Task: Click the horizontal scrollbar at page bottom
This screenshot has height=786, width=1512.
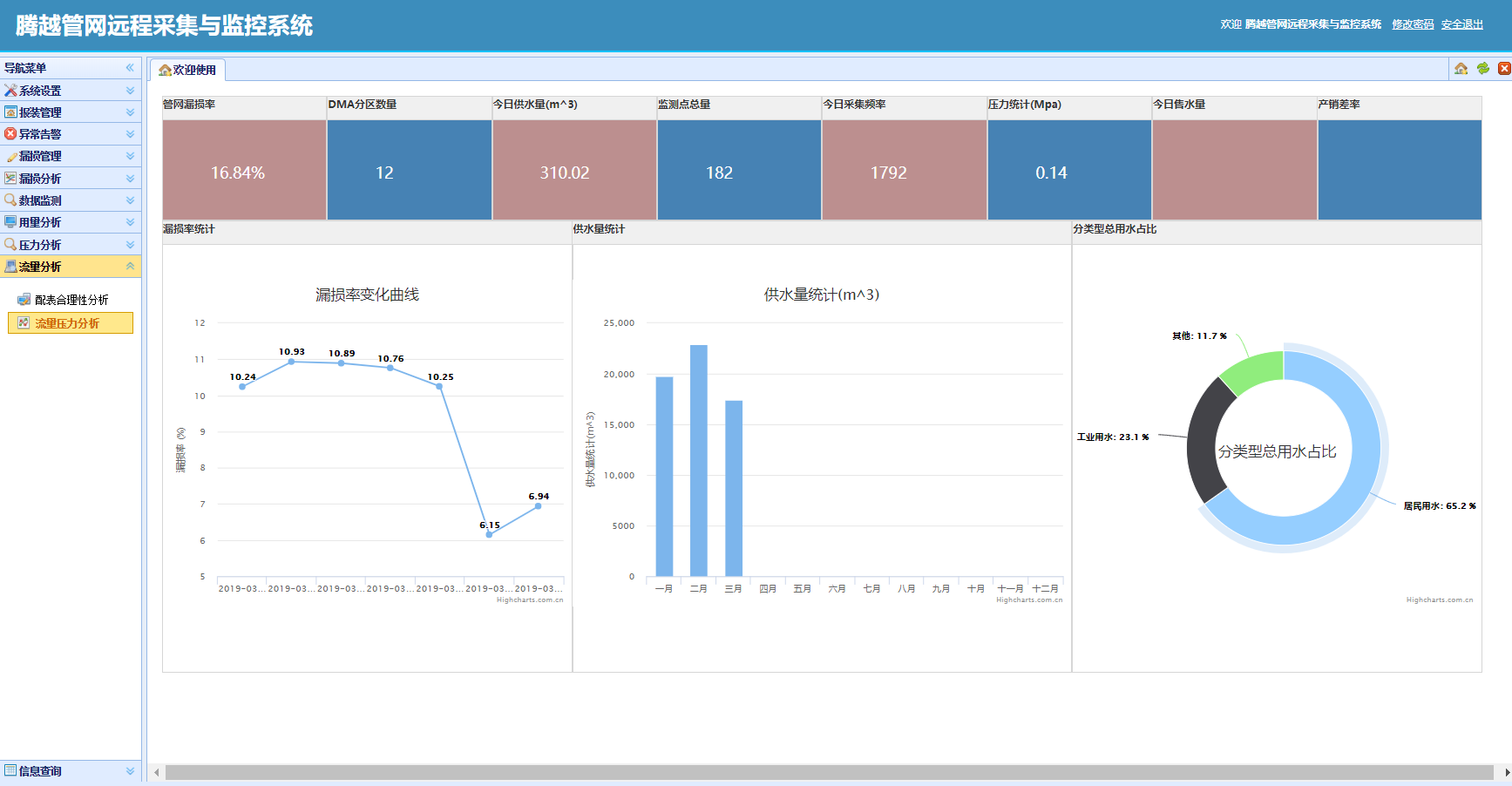Action: tap(828, 772)
